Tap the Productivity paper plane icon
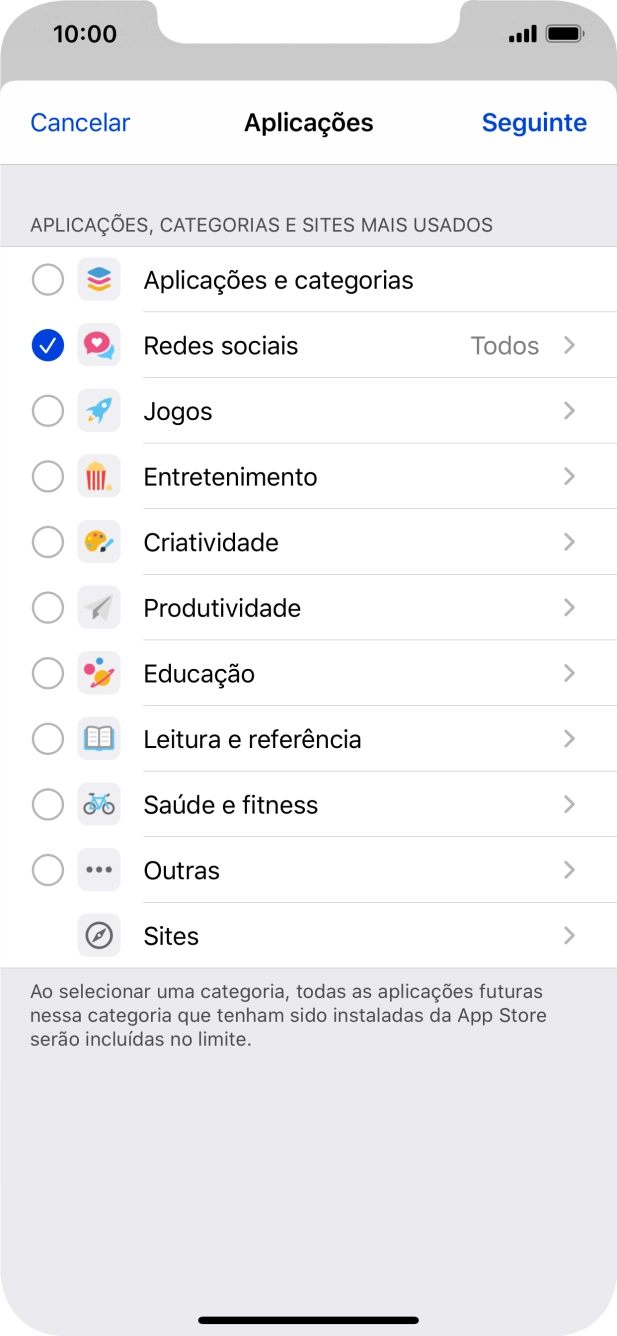Screen dimensions: 617x1336 coord(99,608)
